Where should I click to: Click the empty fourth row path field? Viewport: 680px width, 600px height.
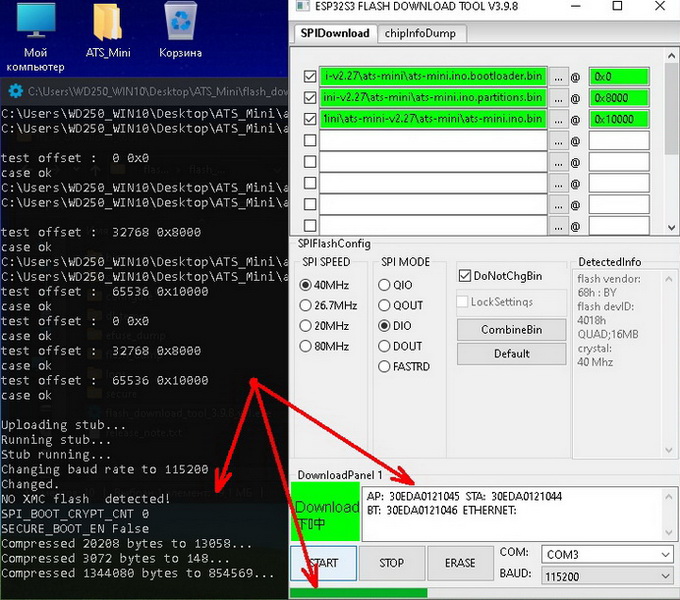[433, 140]
